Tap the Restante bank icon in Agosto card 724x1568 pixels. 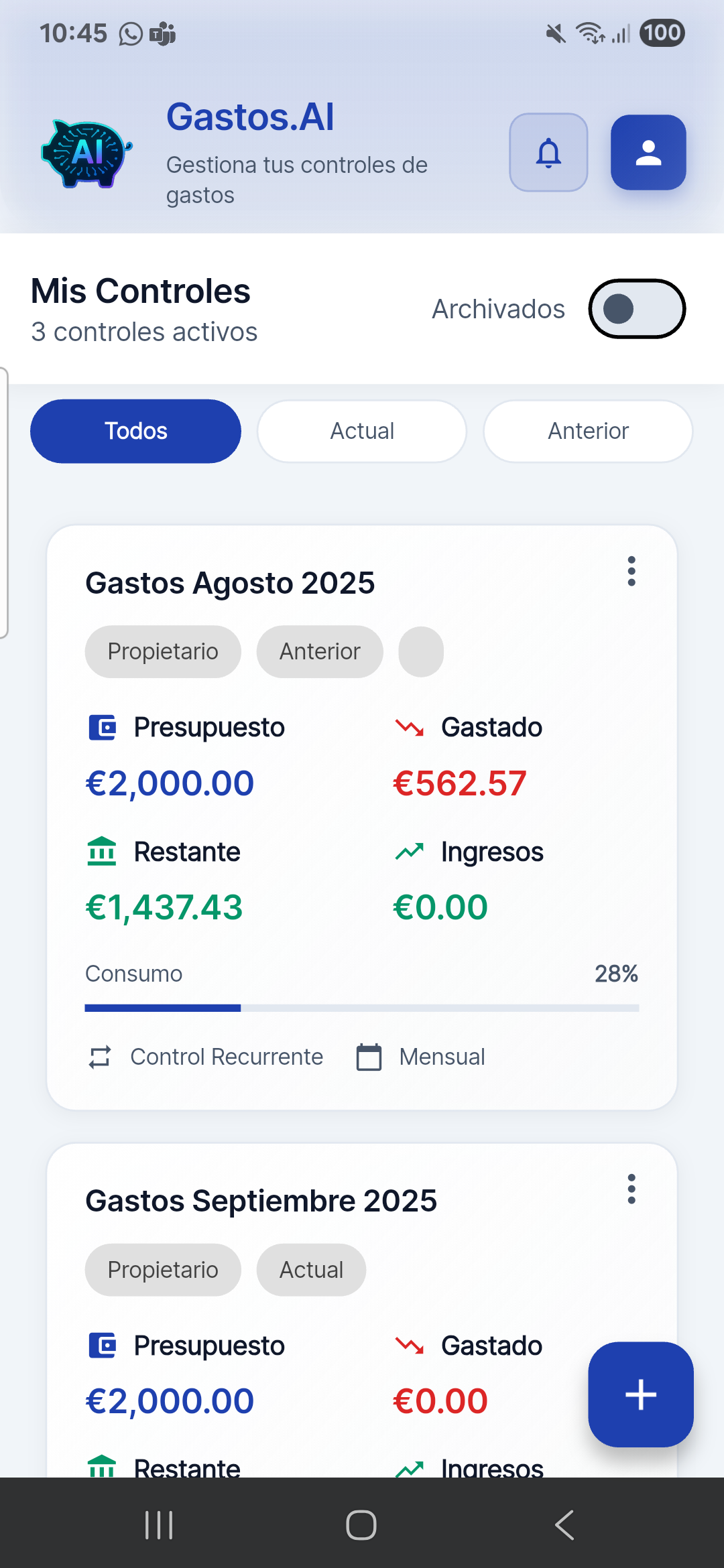(102, 852)
